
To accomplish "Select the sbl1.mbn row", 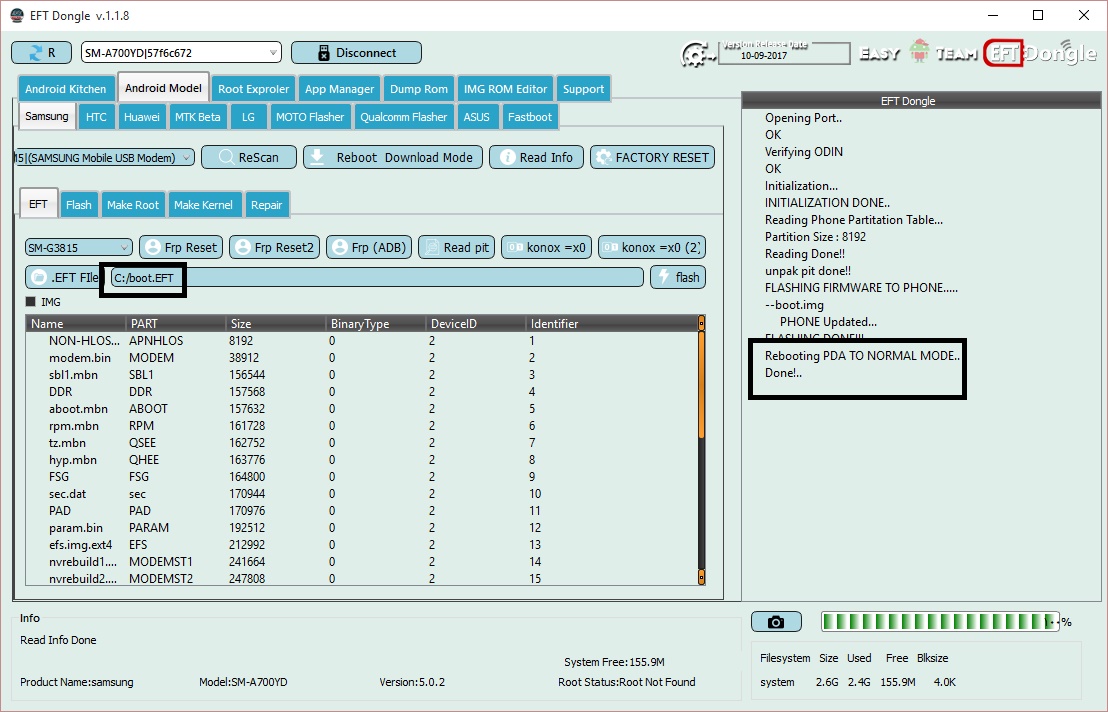I will point(362,374).
